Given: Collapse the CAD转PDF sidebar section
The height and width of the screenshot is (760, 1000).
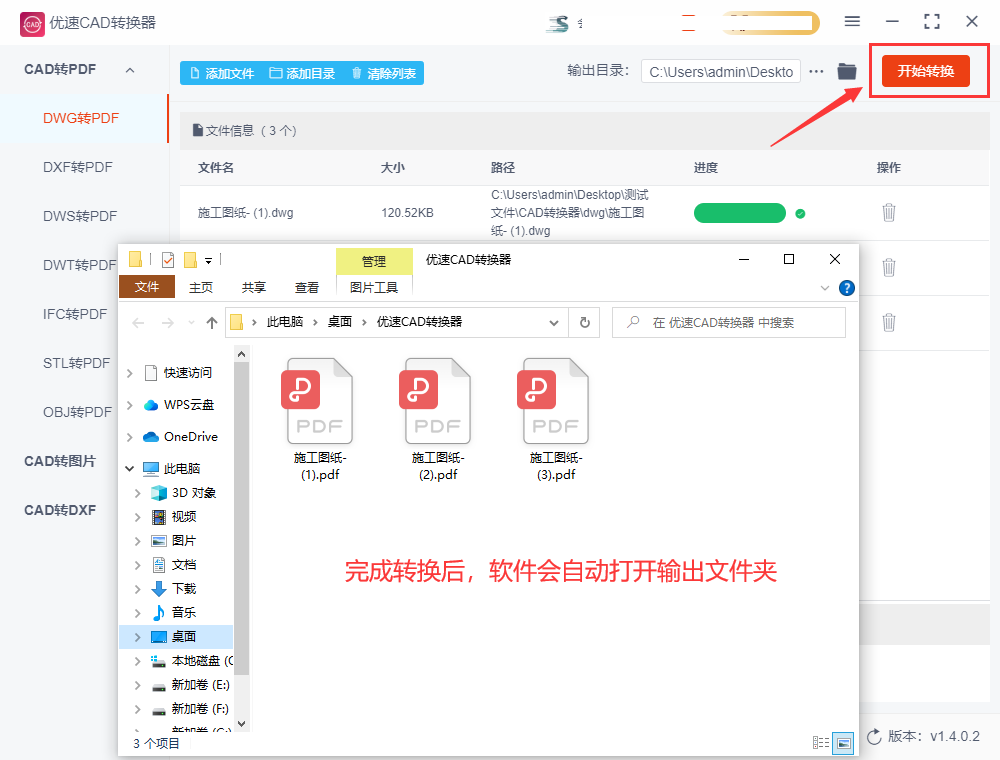Looking at the screenshot, I should click(x=130, y=70).
